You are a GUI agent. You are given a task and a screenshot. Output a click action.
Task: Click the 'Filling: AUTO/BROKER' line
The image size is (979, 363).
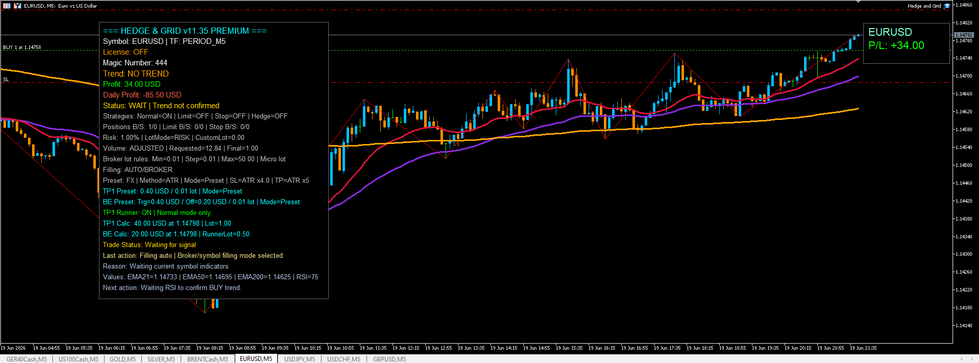click(x=137, y=170)
